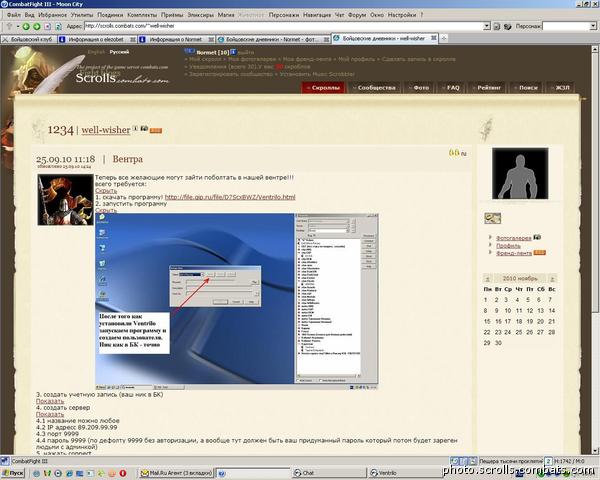Screen dimensions: 600x480
Task: Collapse step one with first Скрыть link
Action: [106, 190]
